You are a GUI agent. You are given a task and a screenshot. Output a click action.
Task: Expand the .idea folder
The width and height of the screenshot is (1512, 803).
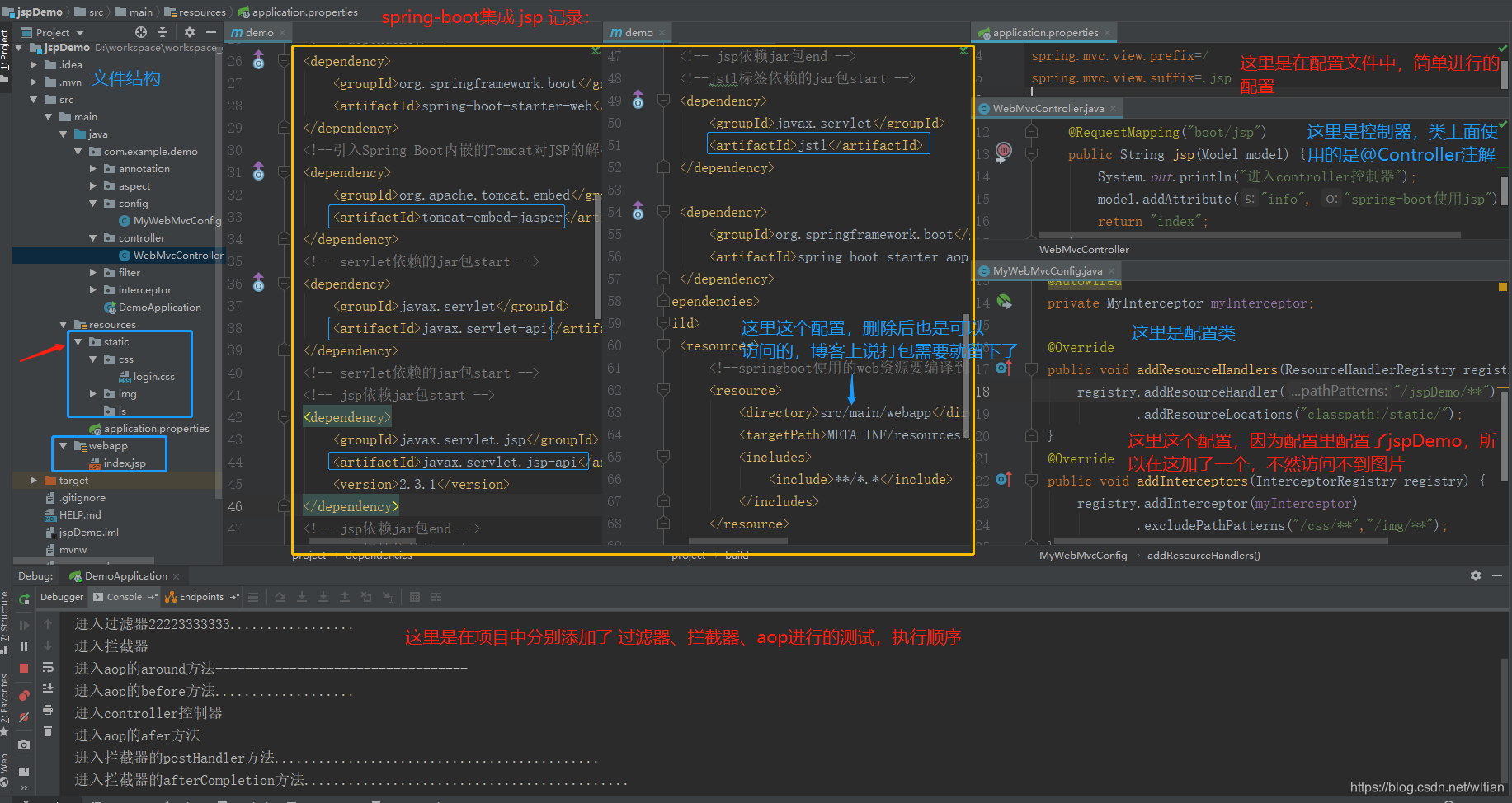click(34, 64)
